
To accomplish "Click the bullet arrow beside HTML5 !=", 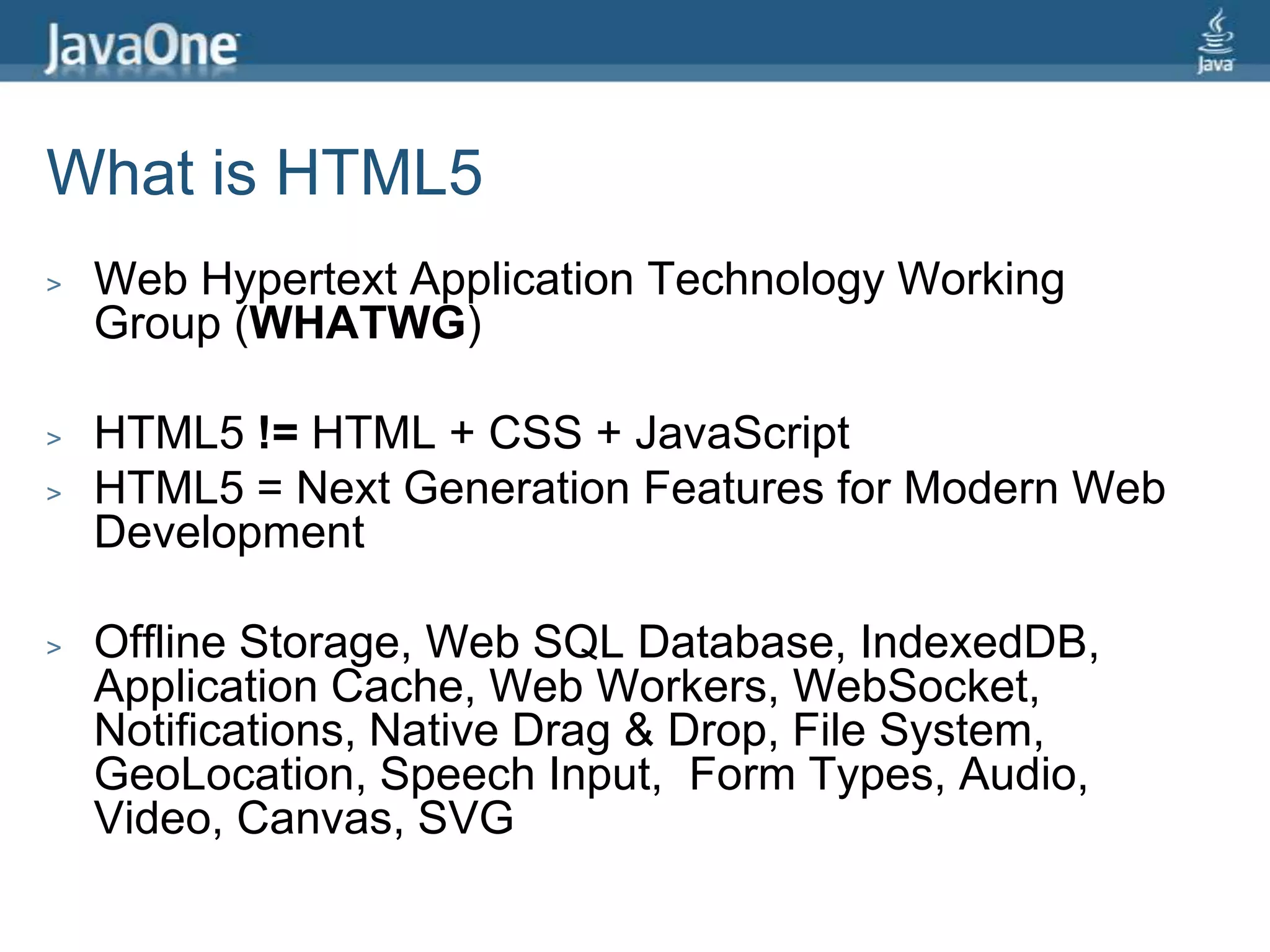I will point(54,438).
